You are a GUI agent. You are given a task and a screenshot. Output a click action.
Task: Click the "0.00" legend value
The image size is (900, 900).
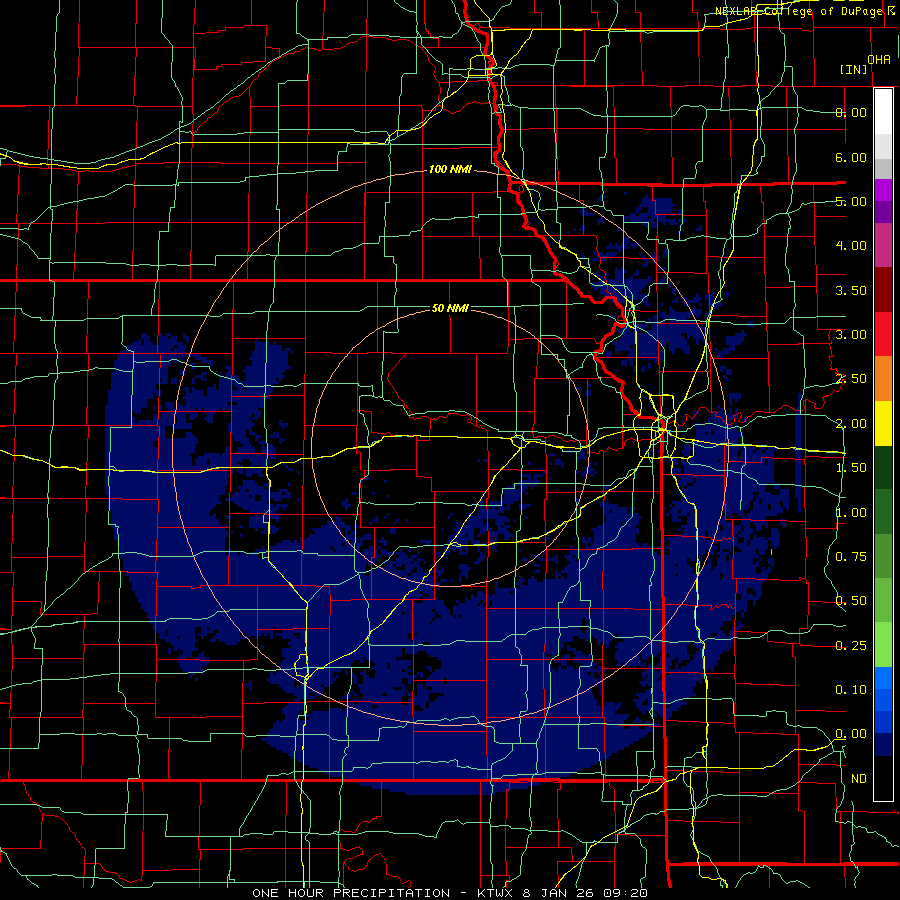851,734
